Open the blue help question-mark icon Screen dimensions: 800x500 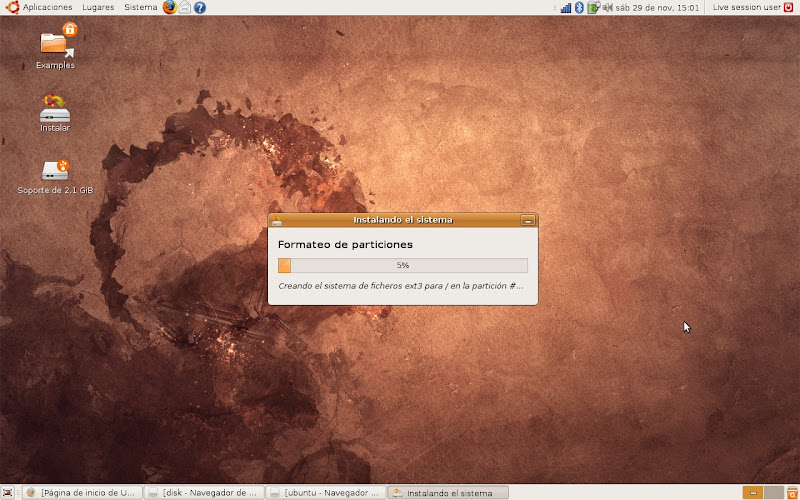pos(200,7)
